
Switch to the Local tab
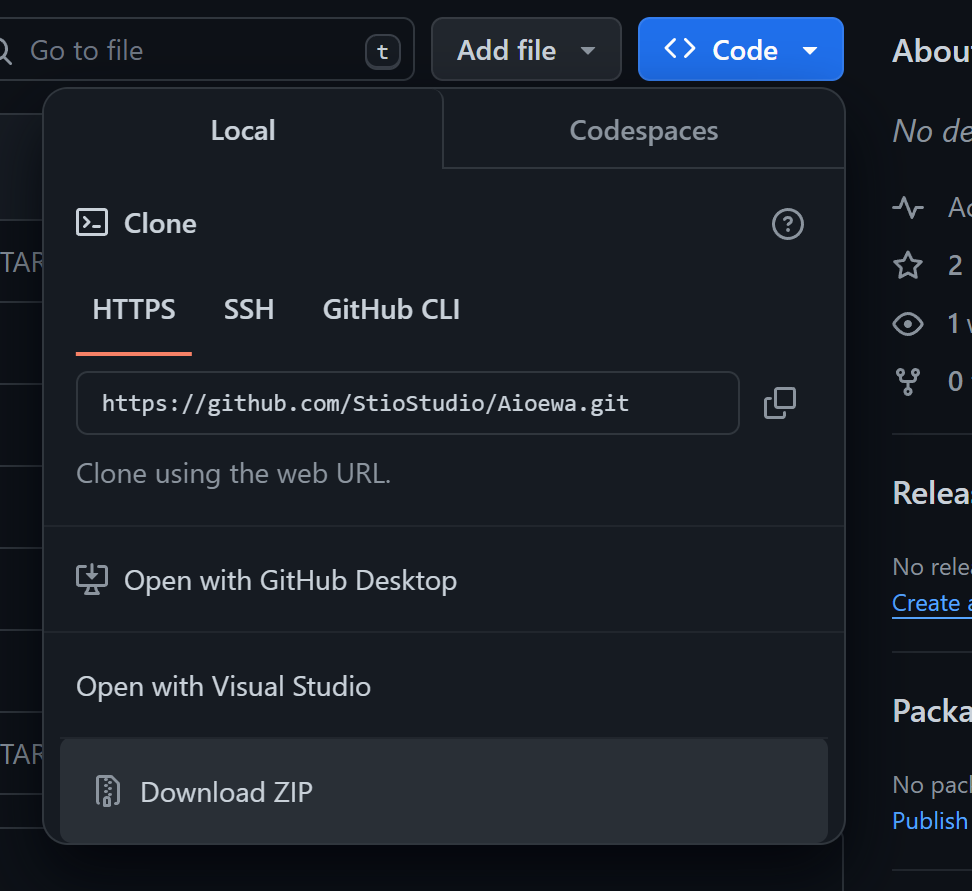tap(243, 130)
